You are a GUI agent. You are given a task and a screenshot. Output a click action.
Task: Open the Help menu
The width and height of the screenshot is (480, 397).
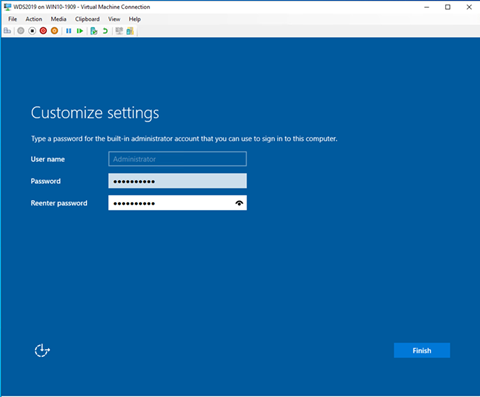[x=135, y=19]
